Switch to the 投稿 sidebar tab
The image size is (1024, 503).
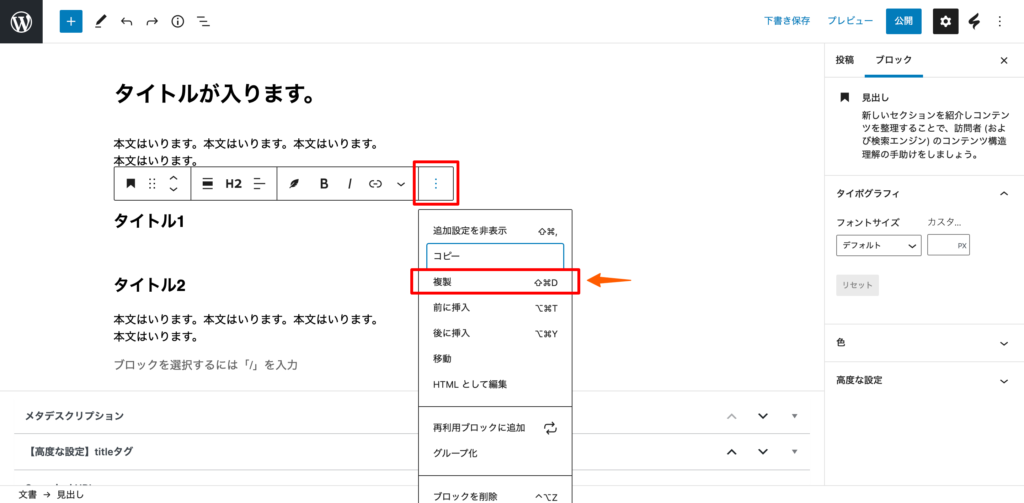tap(845, 60)
